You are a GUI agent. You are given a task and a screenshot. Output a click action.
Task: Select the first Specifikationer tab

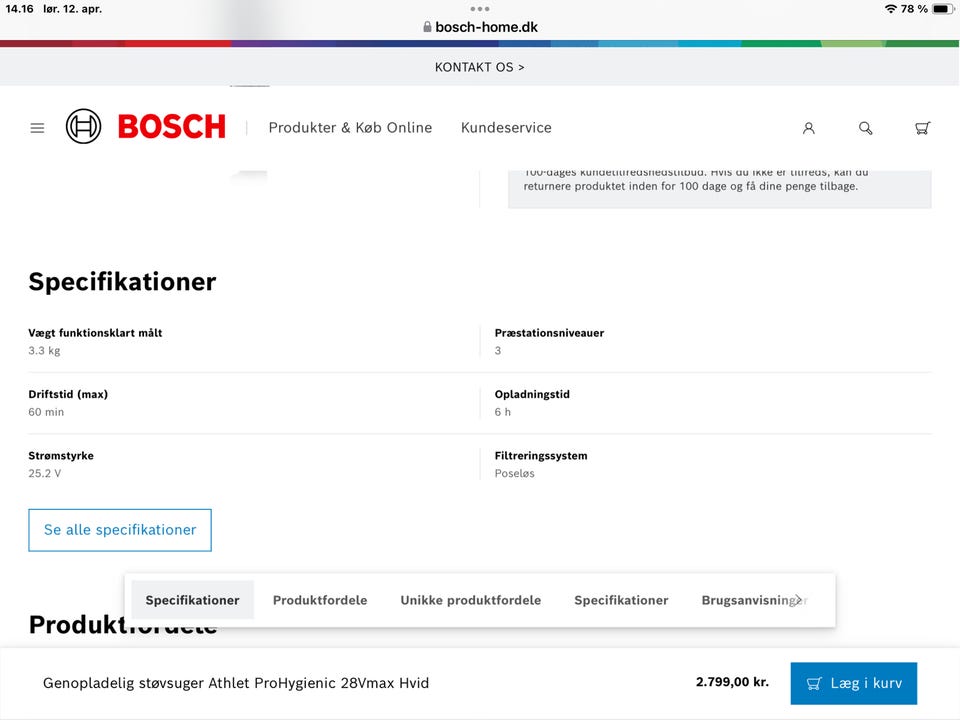(192, 600)
